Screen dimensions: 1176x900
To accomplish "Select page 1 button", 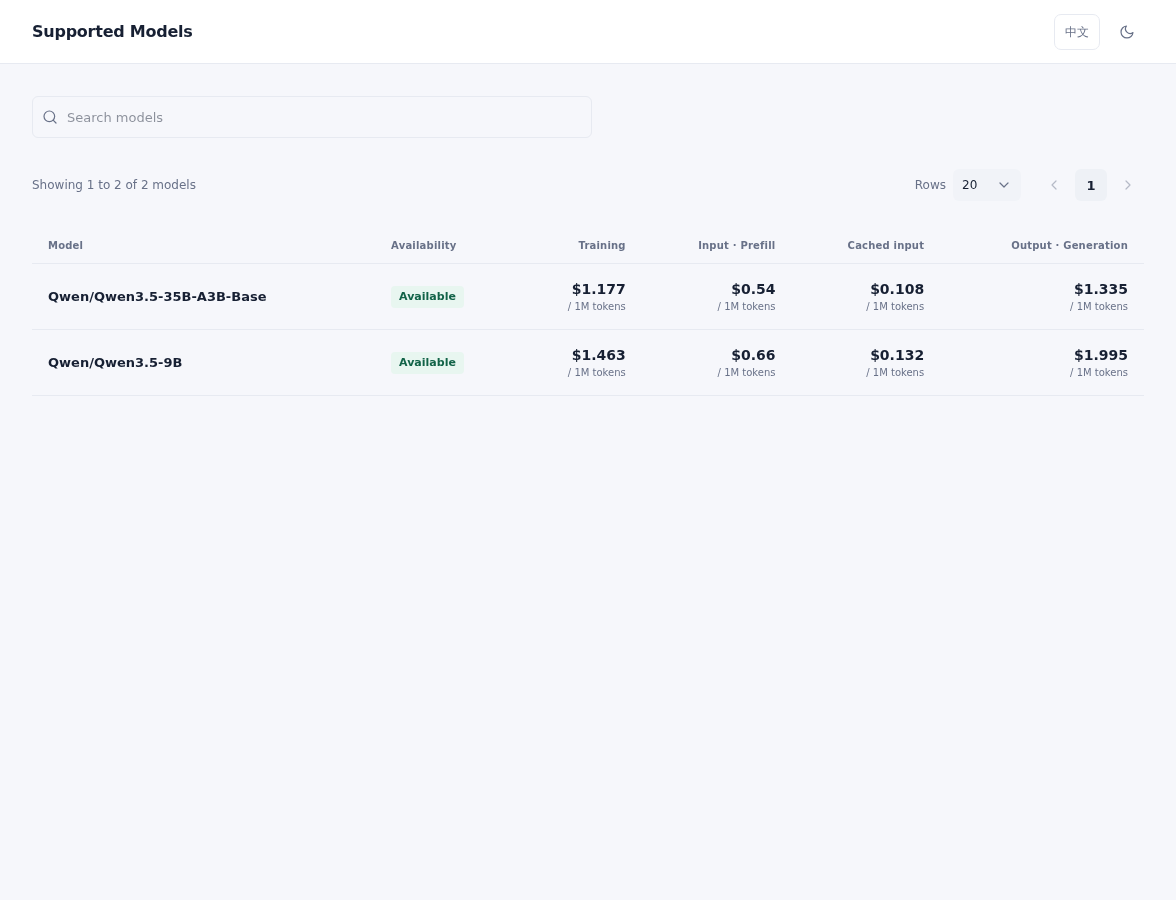I will 1090,185.
